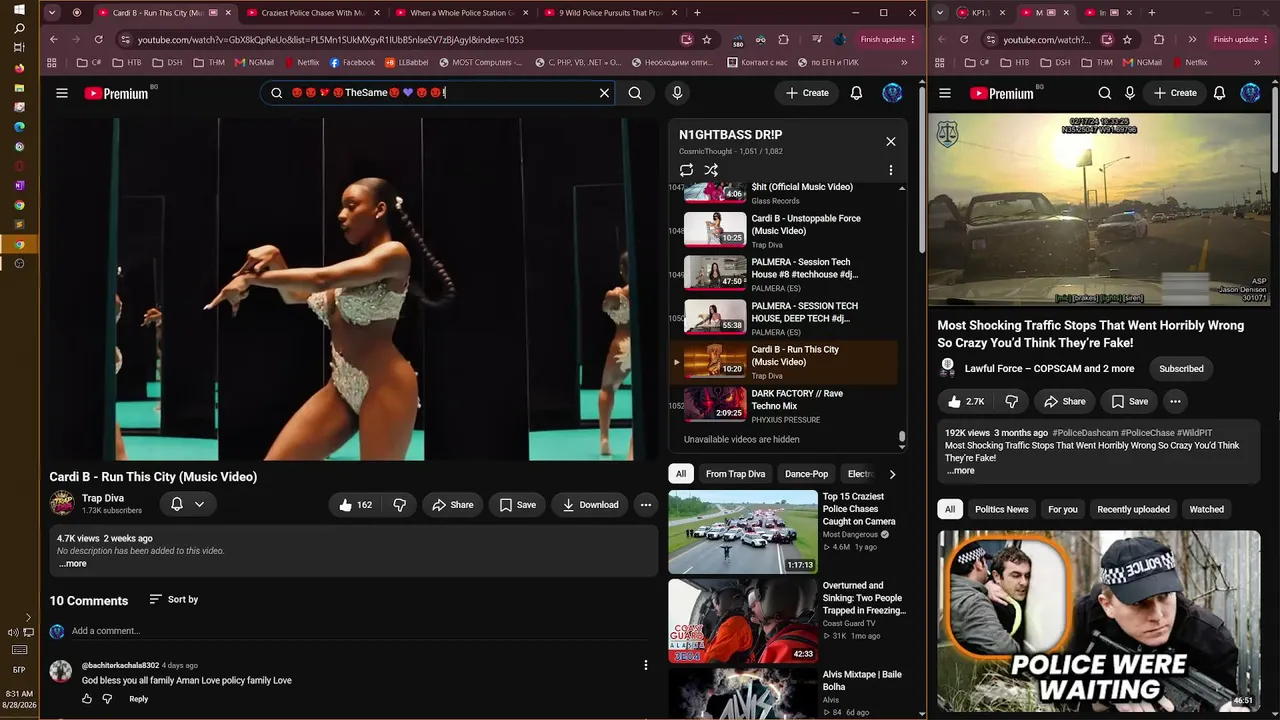Viewport: 1280px width, 720px height.
Task: Open account avatar menu in left window
Action: (892, 93)
